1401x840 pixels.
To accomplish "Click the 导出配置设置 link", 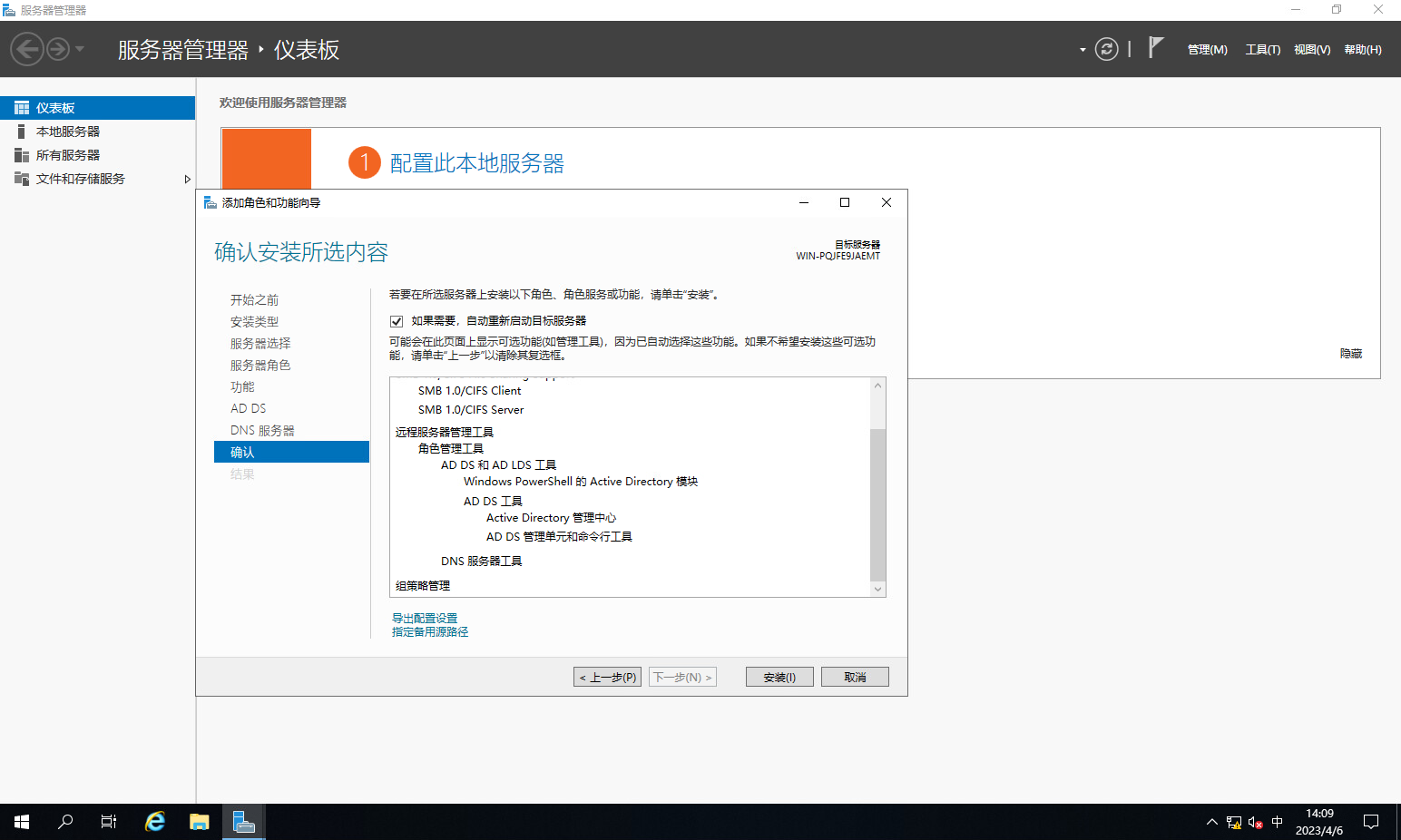I will [x=425, y=619].
